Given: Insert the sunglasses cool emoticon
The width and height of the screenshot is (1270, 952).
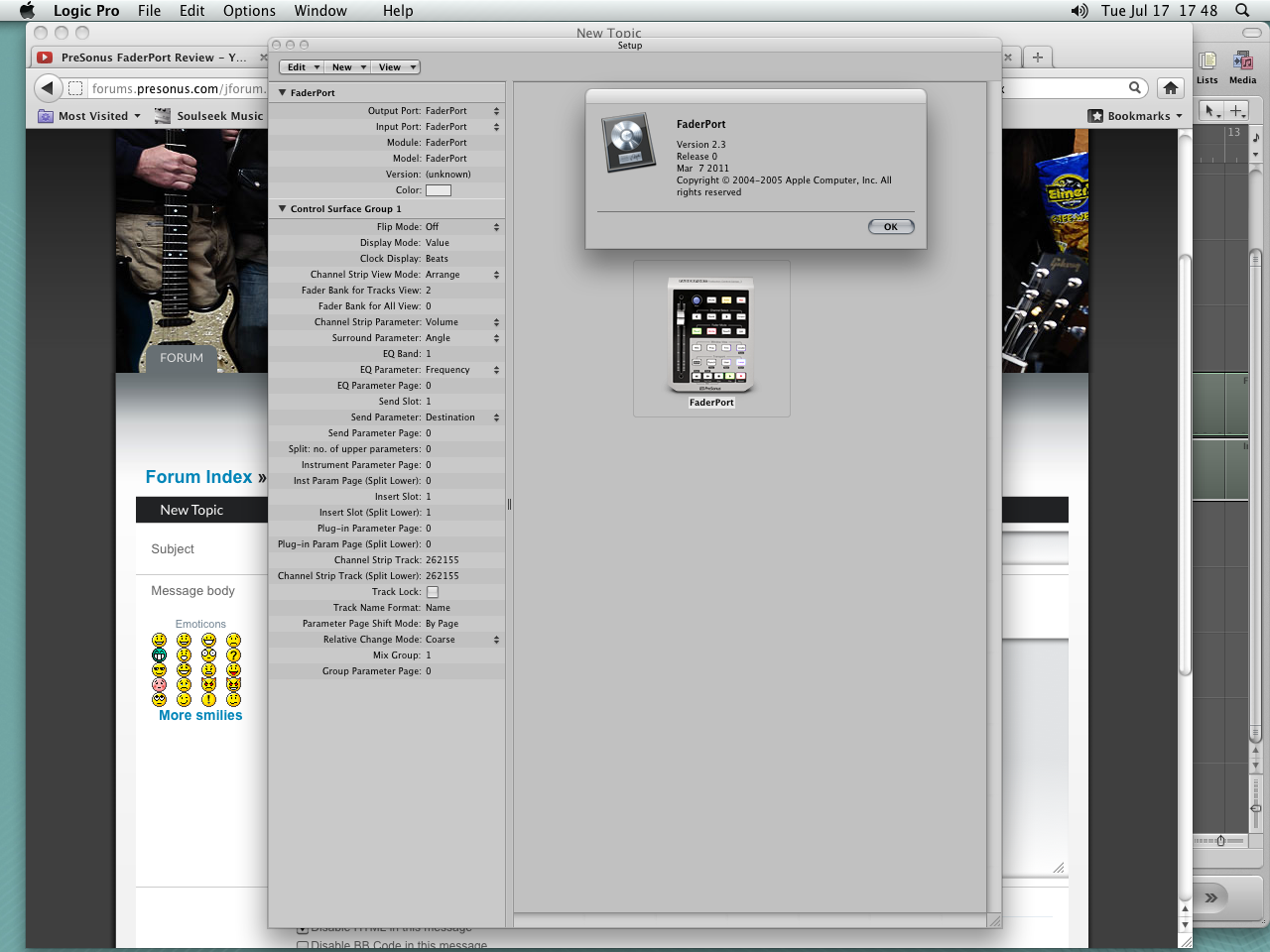Looking at the screenshot, I should [159, 669].
